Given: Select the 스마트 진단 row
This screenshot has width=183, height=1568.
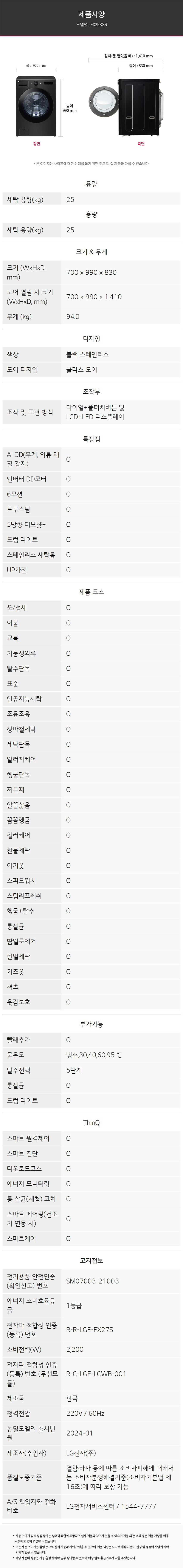Looking at the screenshot, I should click(91, 1154).
